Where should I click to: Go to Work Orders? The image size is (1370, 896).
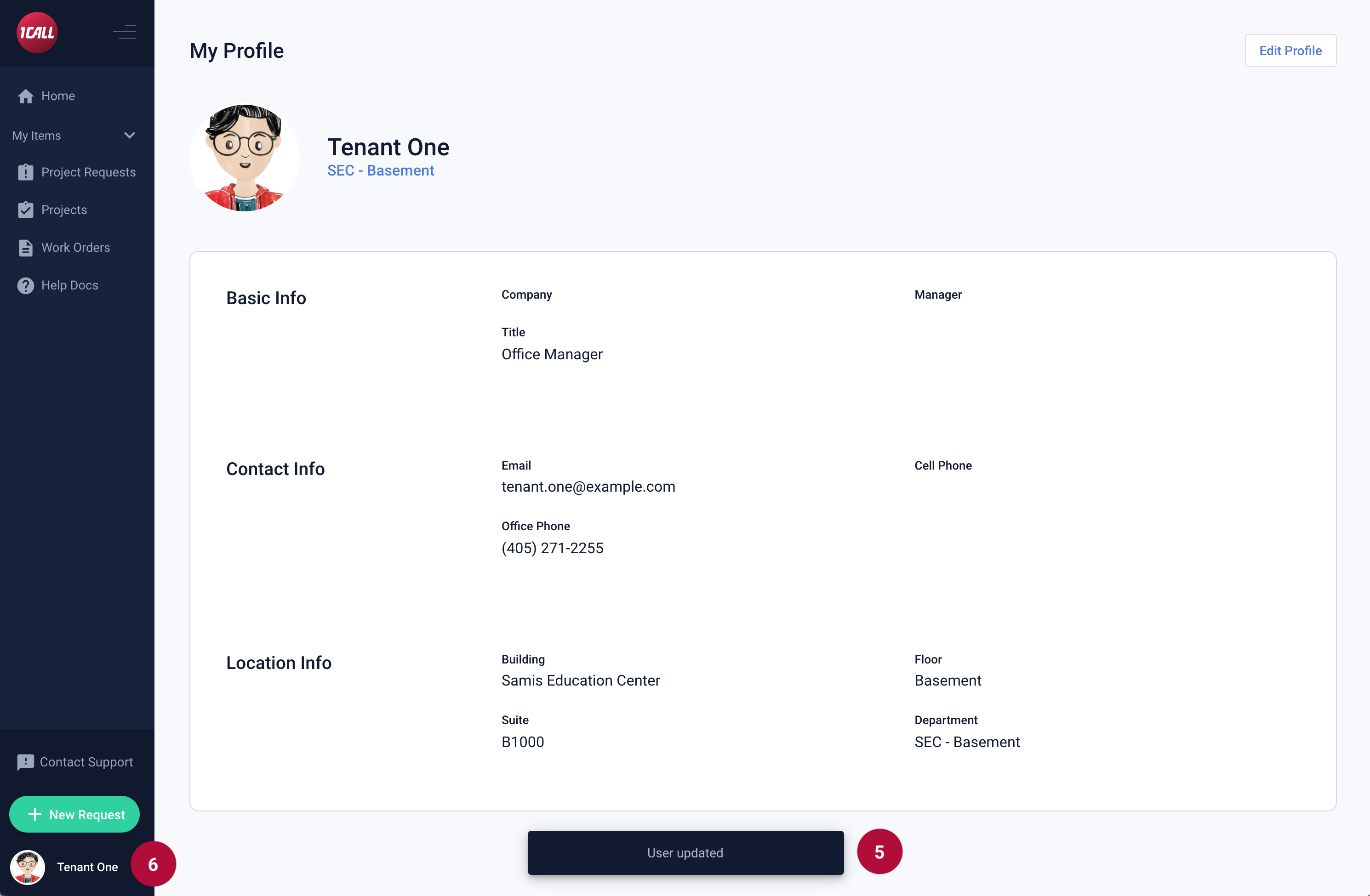click(75, 248)
